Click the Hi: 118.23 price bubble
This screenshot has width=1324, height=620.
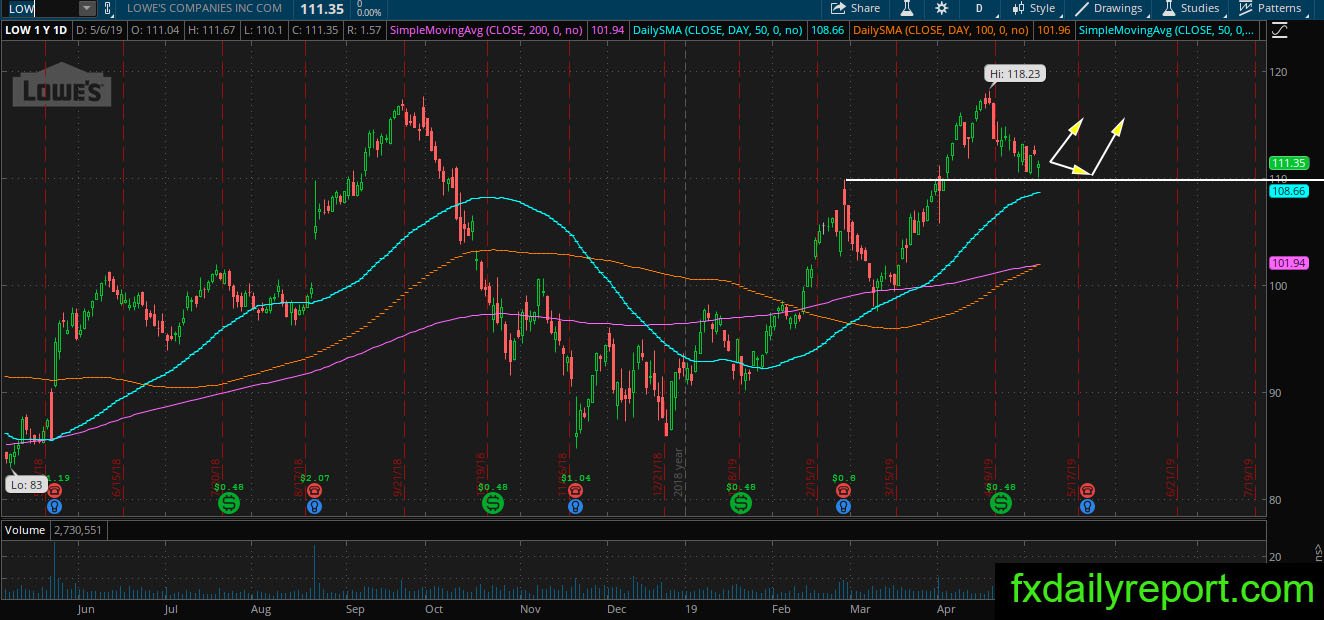(x=1015, y=73)
